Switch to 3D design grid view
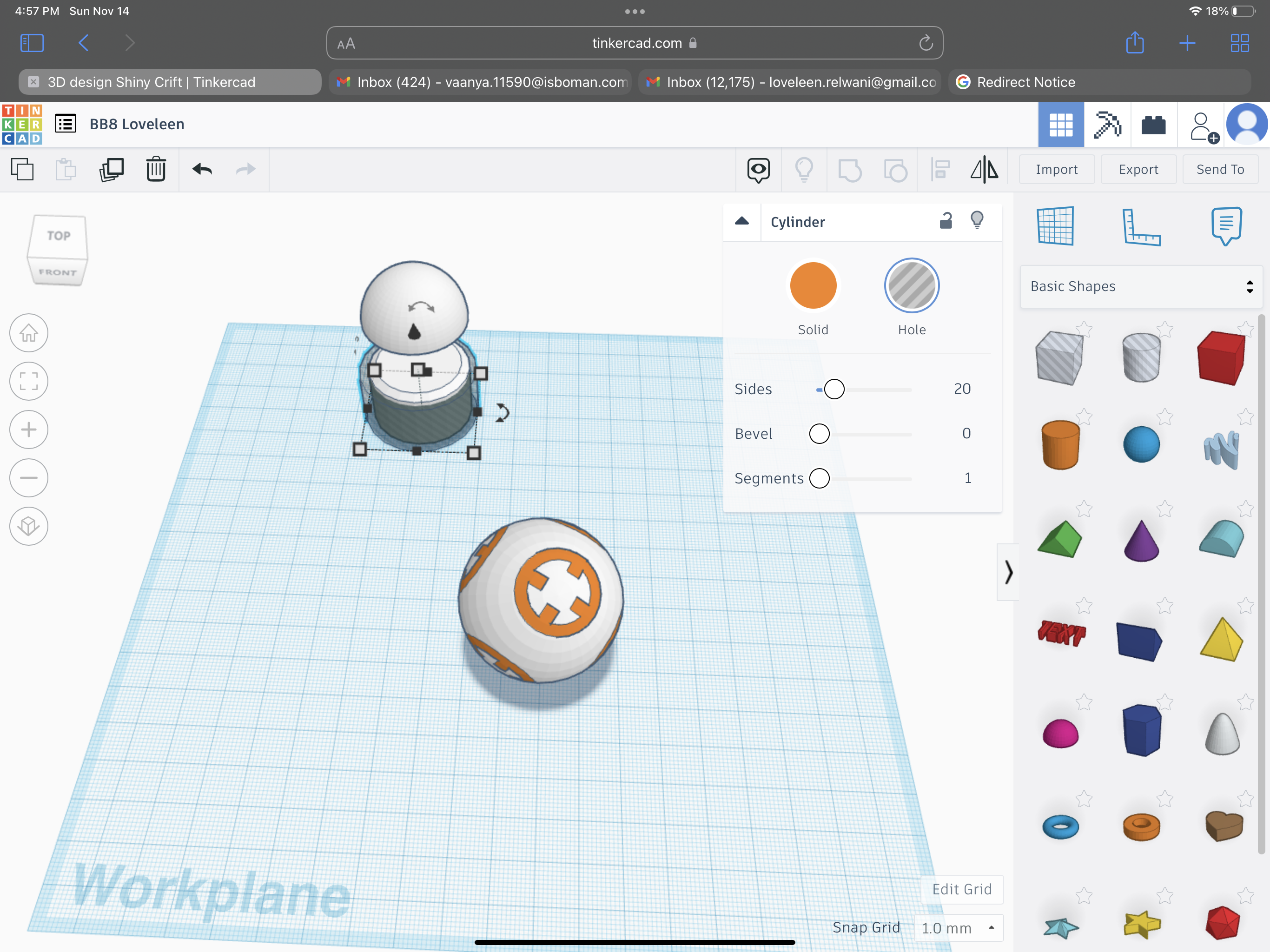 (x=1061, y=125)
